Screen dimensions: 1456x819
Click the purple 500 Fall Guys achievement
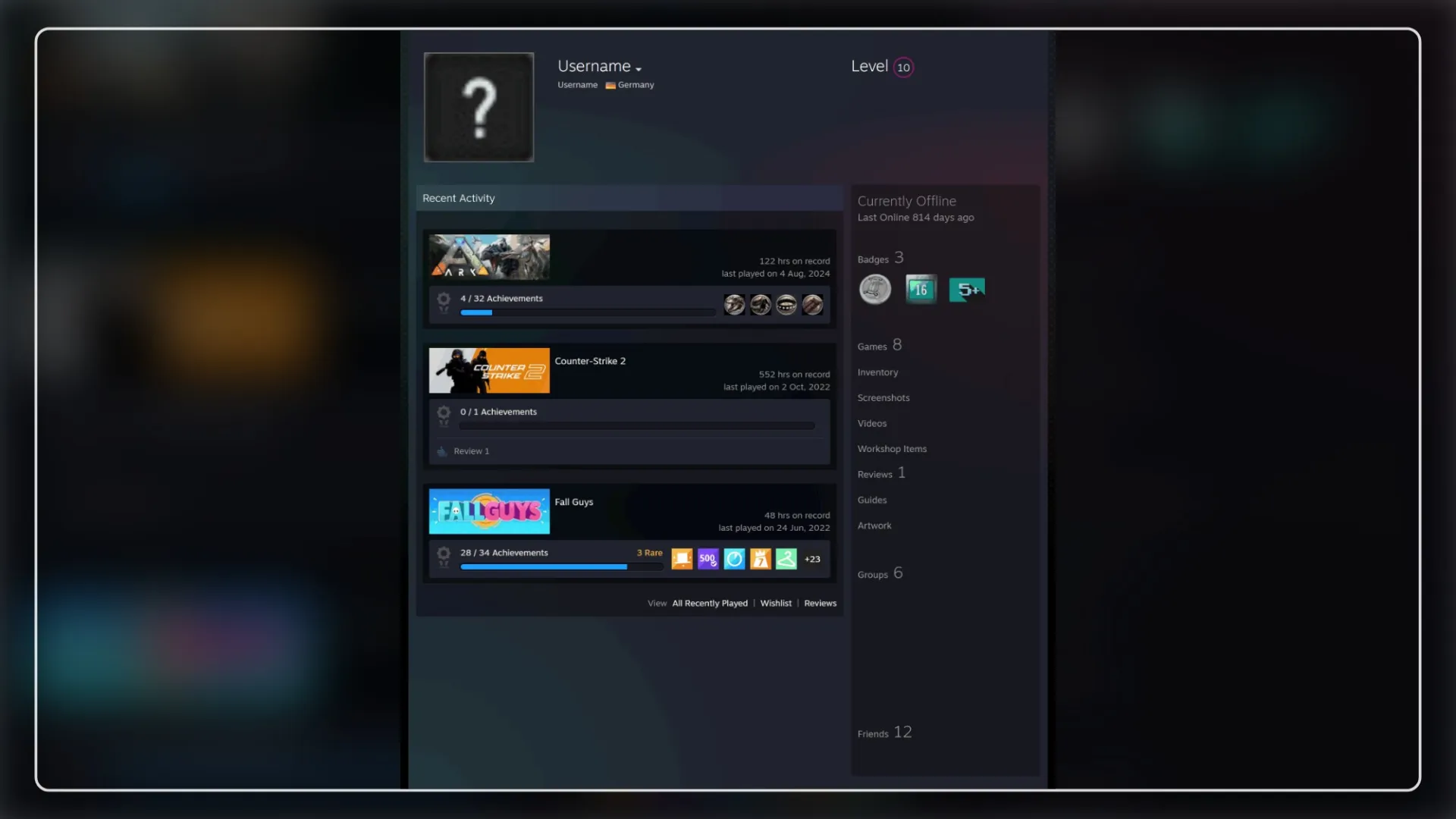(708, 559)
